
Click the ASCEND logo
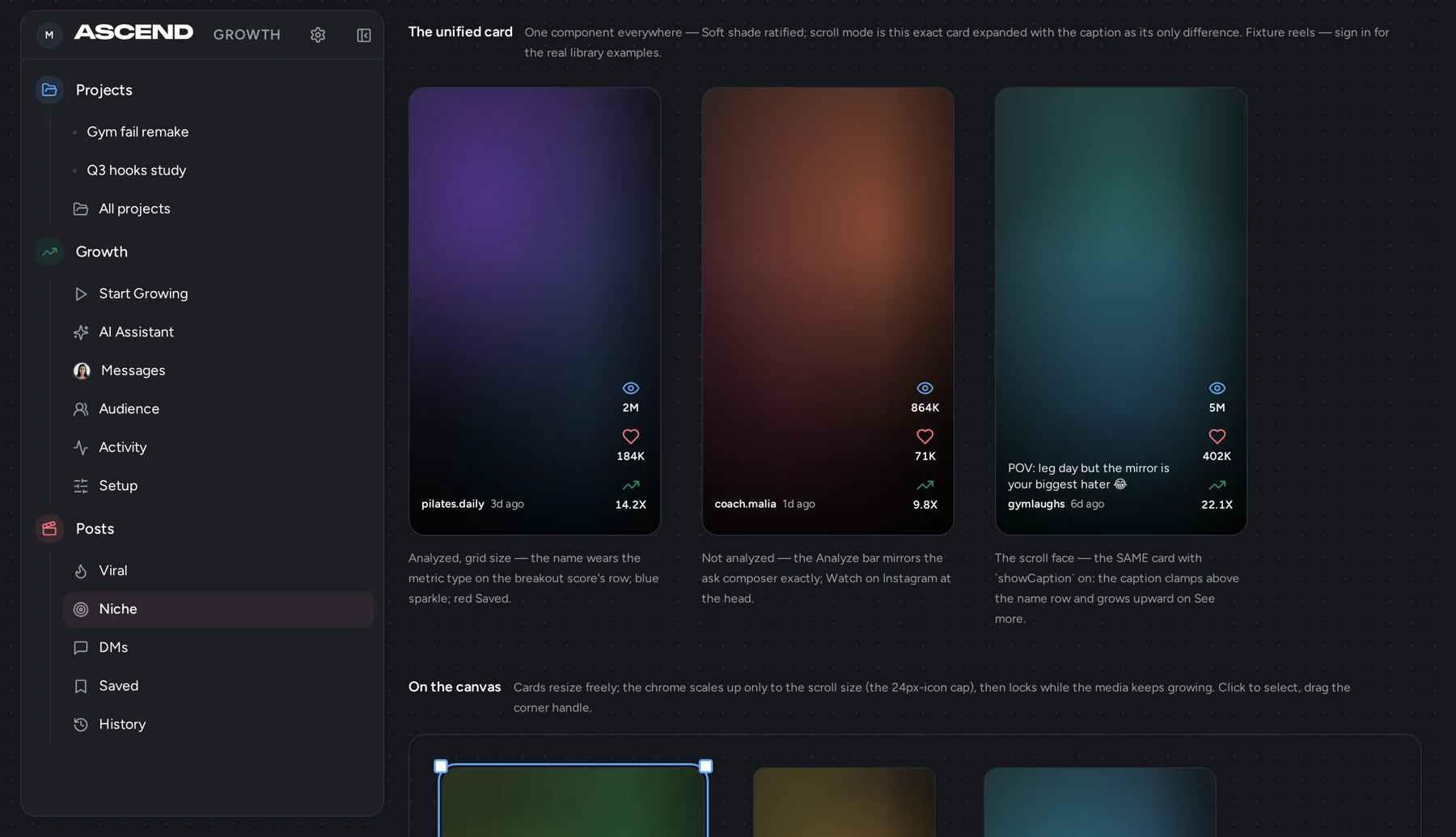133,32
